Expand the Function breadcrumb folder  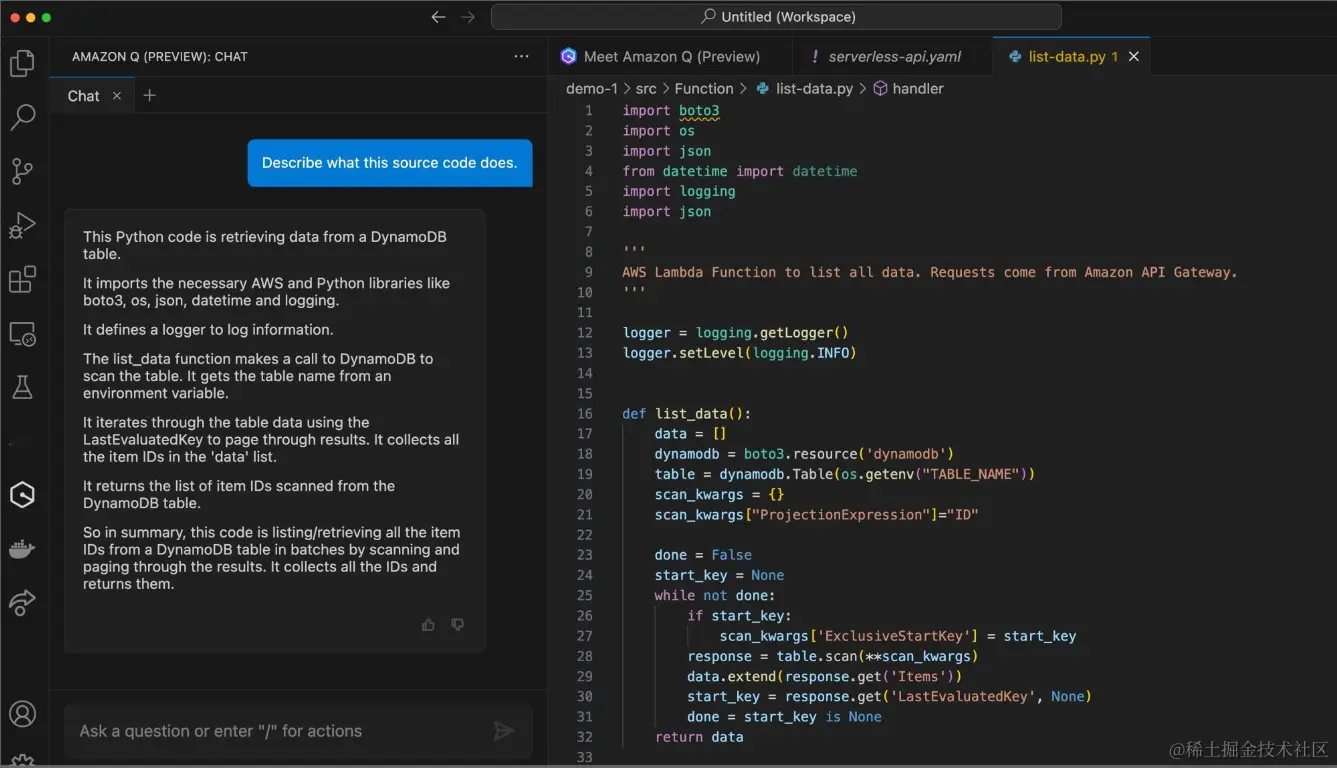(703, 89)
